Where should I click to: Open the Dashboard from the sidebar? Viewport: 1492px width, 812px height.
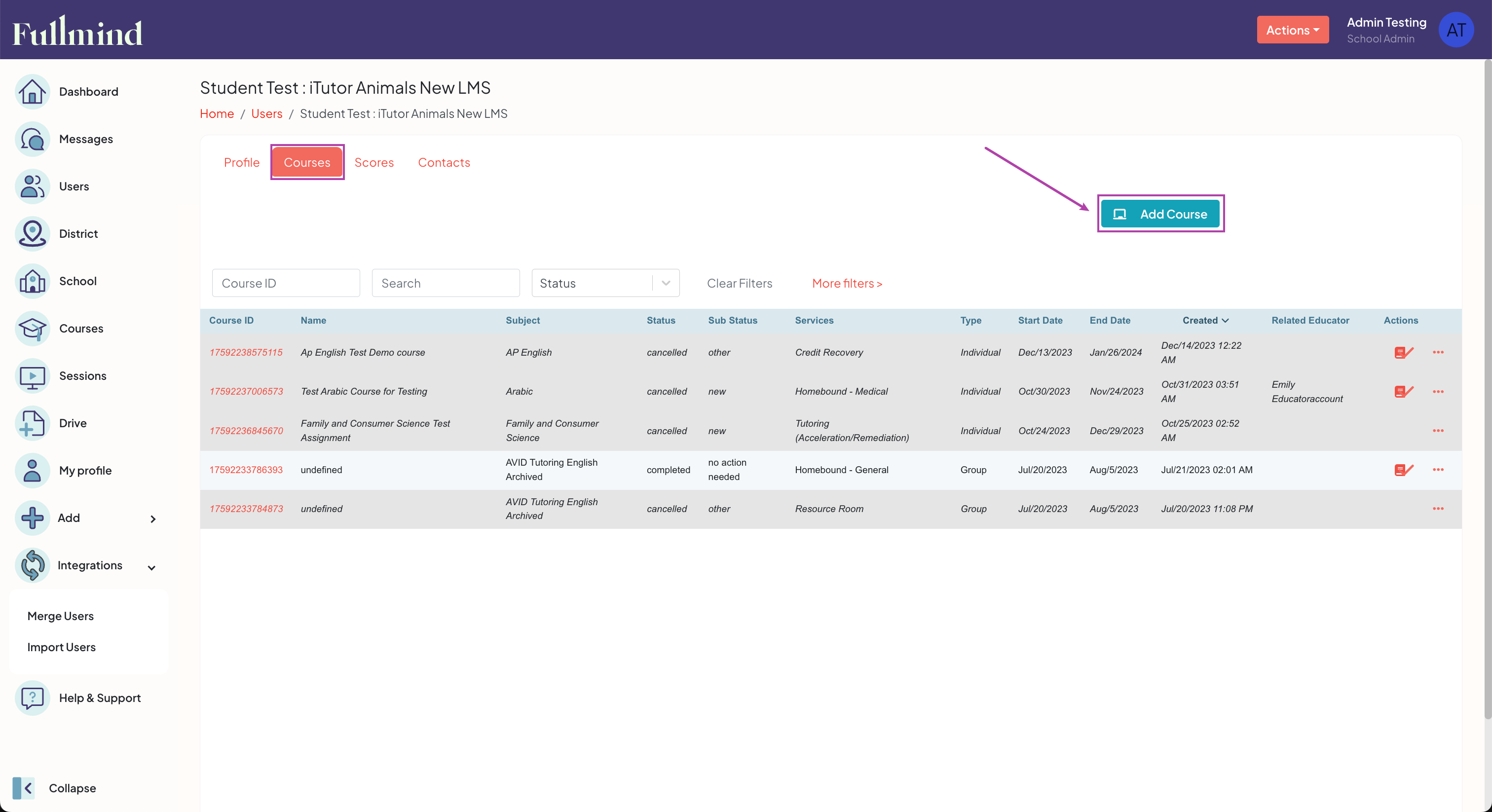pyautogui.click(x=32, y=91)
